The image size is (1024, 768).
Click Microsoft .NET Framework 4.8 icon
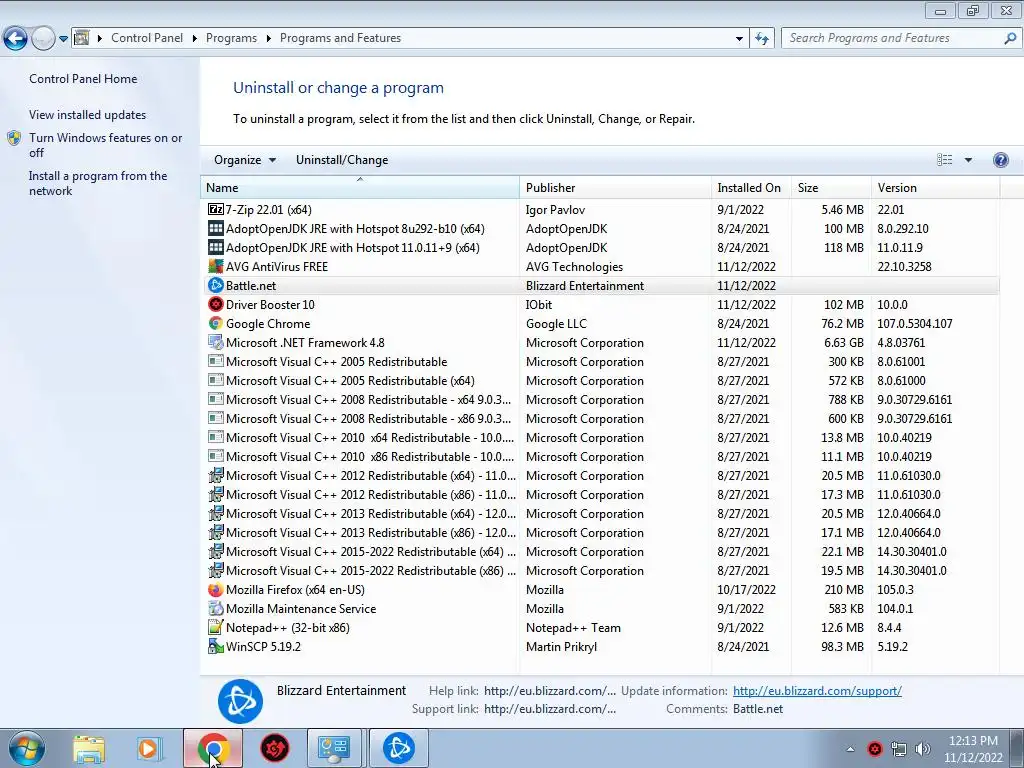point(216,342)
